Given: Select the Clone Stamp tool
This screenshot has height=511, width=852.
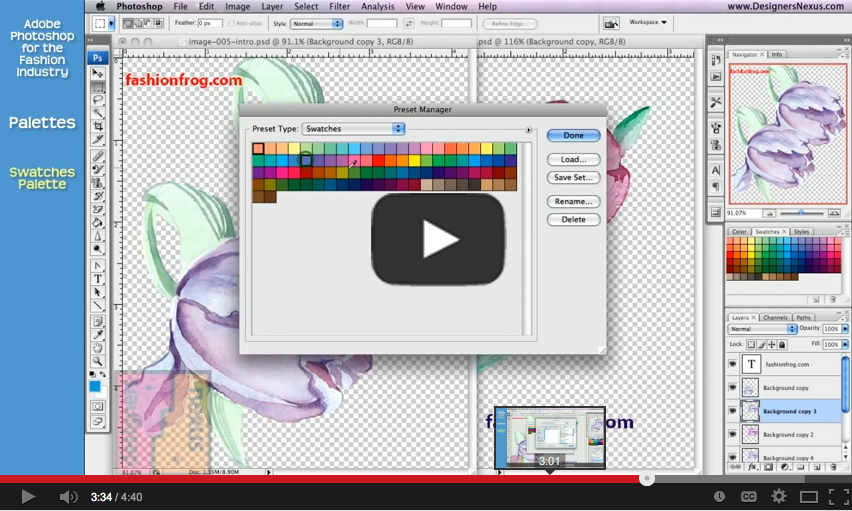Looking at the screenshot, I should pos(98,183).
